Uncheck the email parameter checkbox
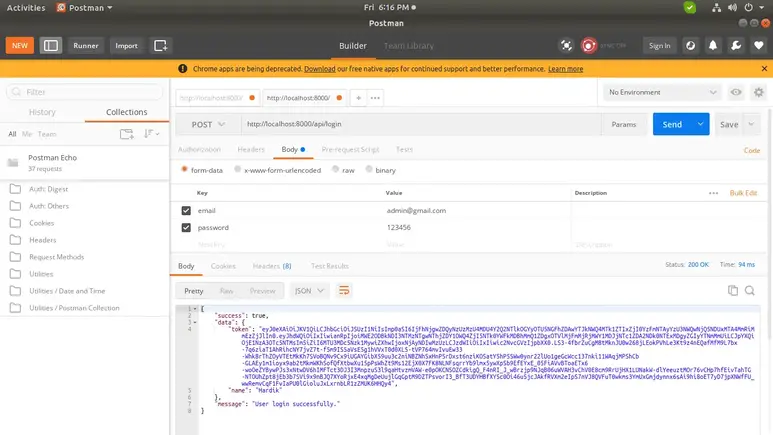 (186, 211)
